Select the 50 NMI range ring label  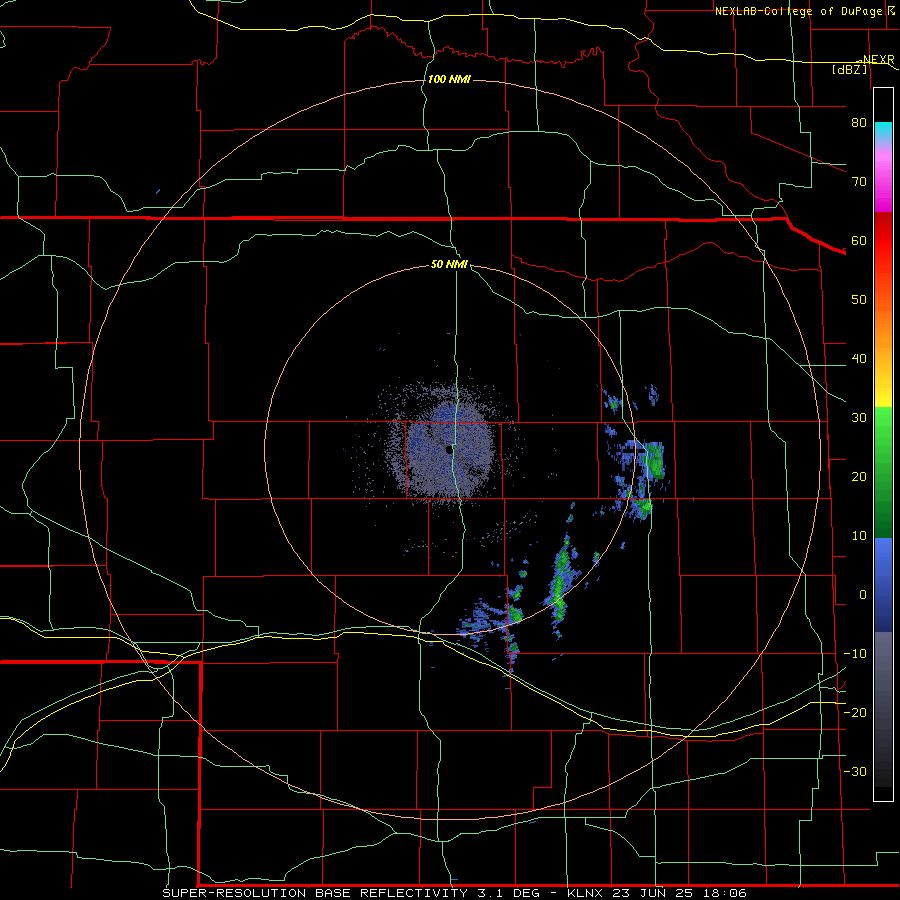click(x=449, y=264)
